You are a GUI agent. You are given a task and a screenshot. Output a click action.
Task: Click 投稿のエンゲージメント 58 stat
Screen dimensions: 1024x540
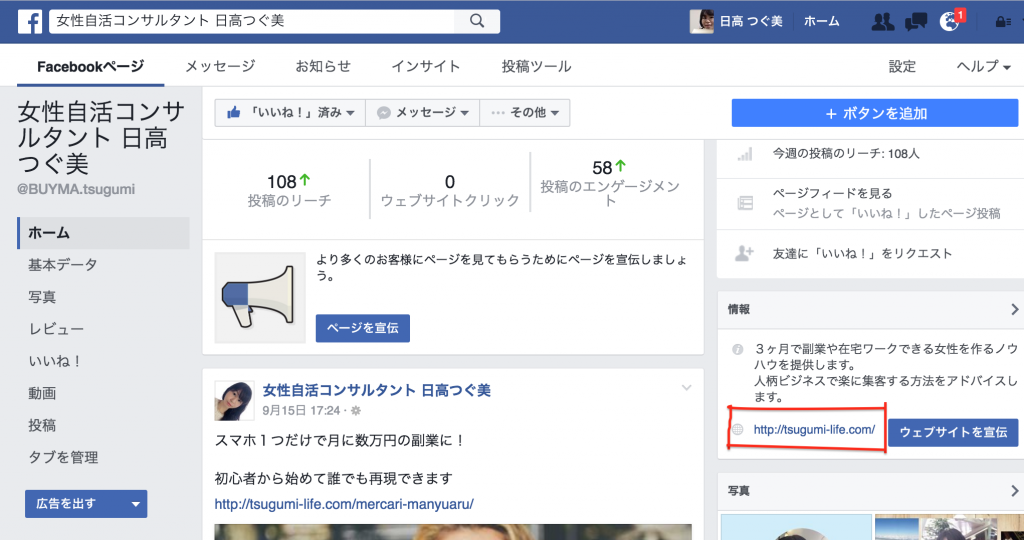pyautogui.click(x=610, y=183)
